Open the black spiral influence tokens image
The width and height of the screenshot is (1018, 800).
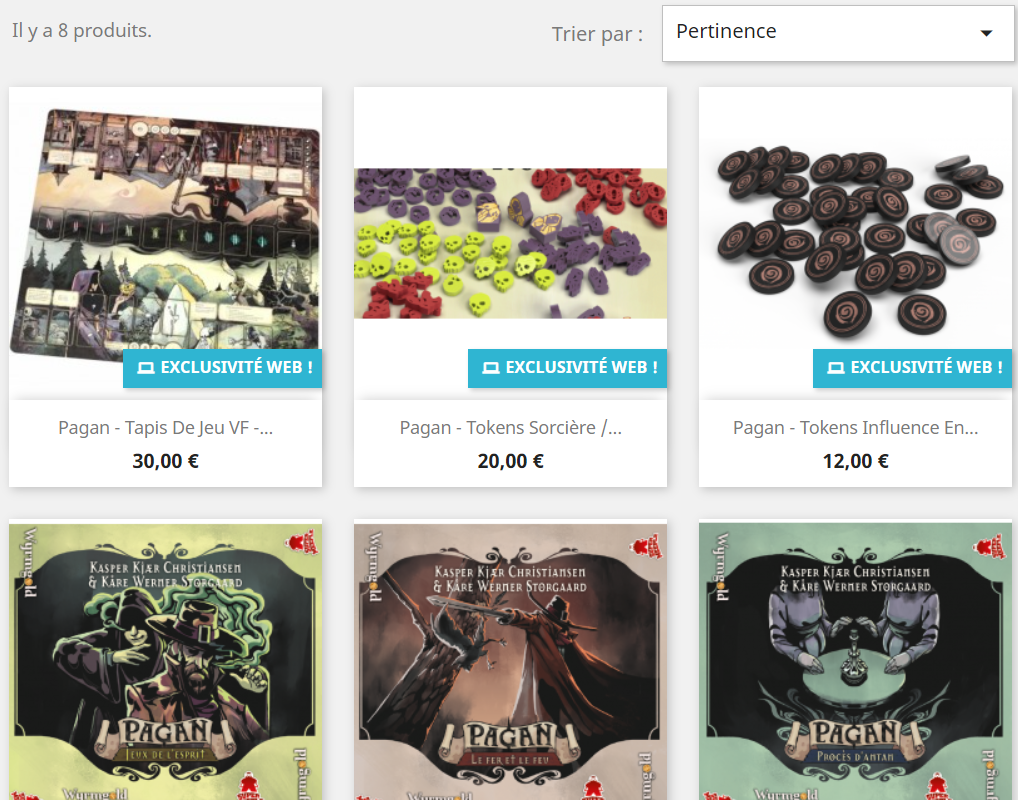coord(855,243)
